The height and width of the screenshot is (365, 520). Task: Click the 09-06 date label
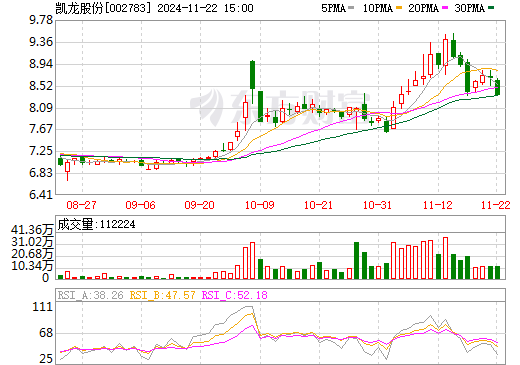pos(140,205)
